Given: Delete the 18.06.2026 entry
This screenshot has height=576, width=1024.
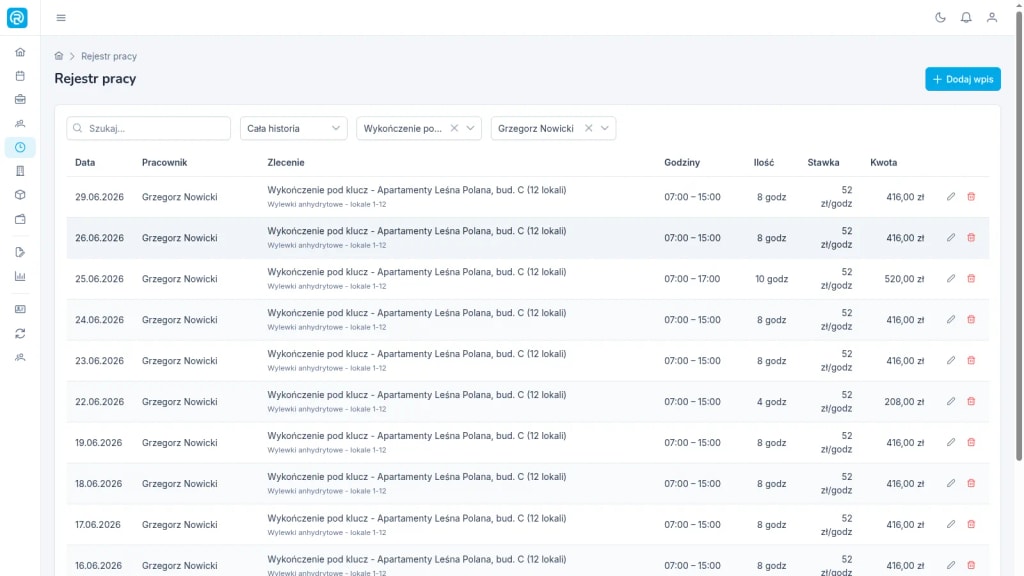Looking at the screenshot, I should click(971, 483).
